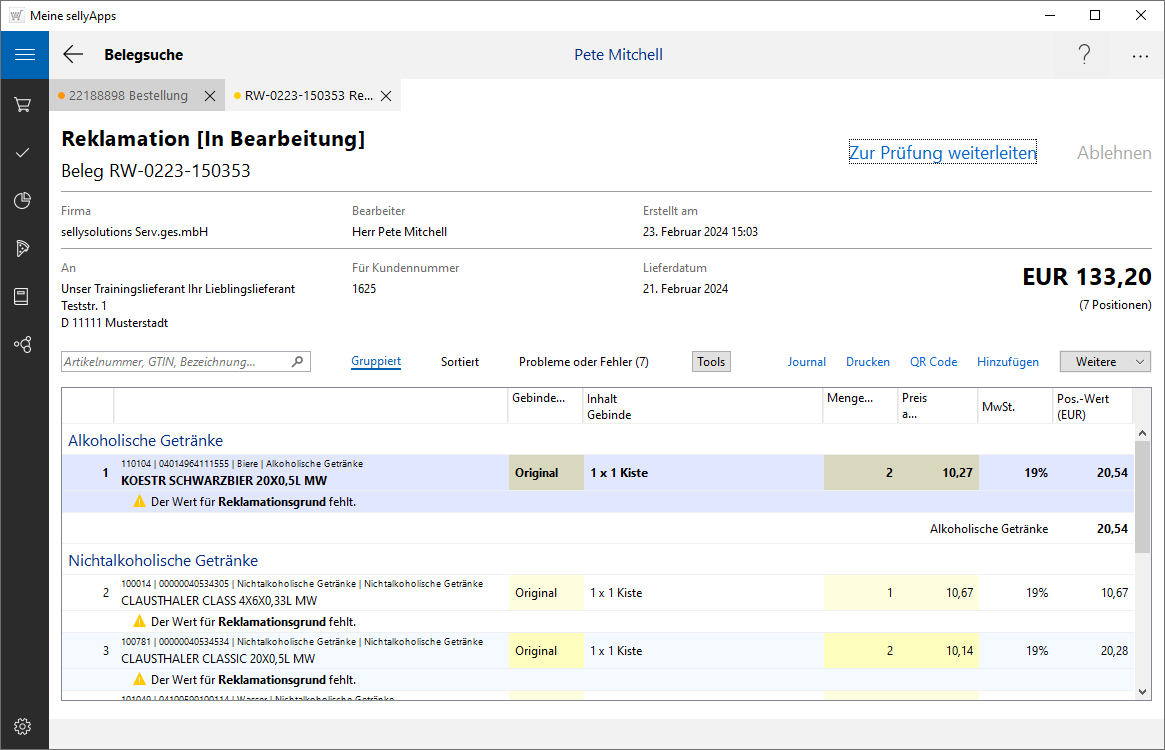
Task: Close the 22188898 Bestellung tab
Action: [x=210, y=96]
